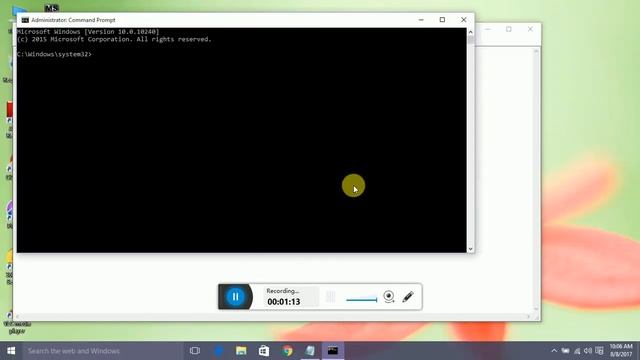Show hidden system tray icons
Screen dimensions: 640x360
pyautogui.click(x=554, y=351)
